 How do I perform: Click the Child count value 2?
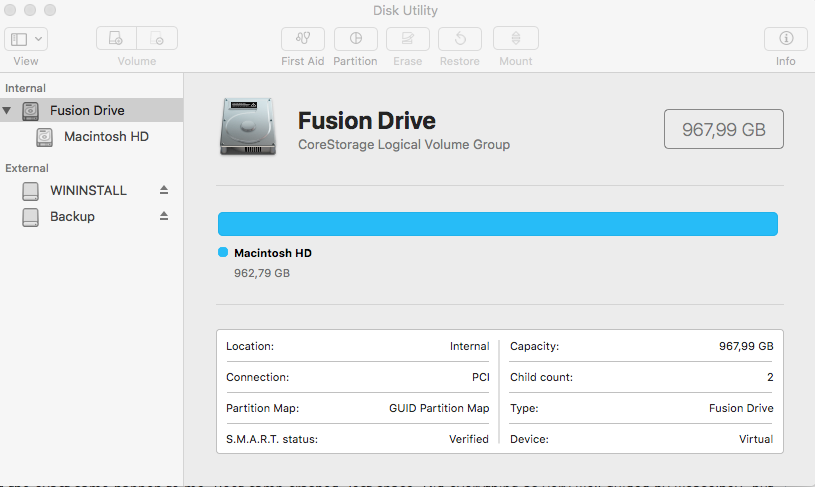click(770, 377)
